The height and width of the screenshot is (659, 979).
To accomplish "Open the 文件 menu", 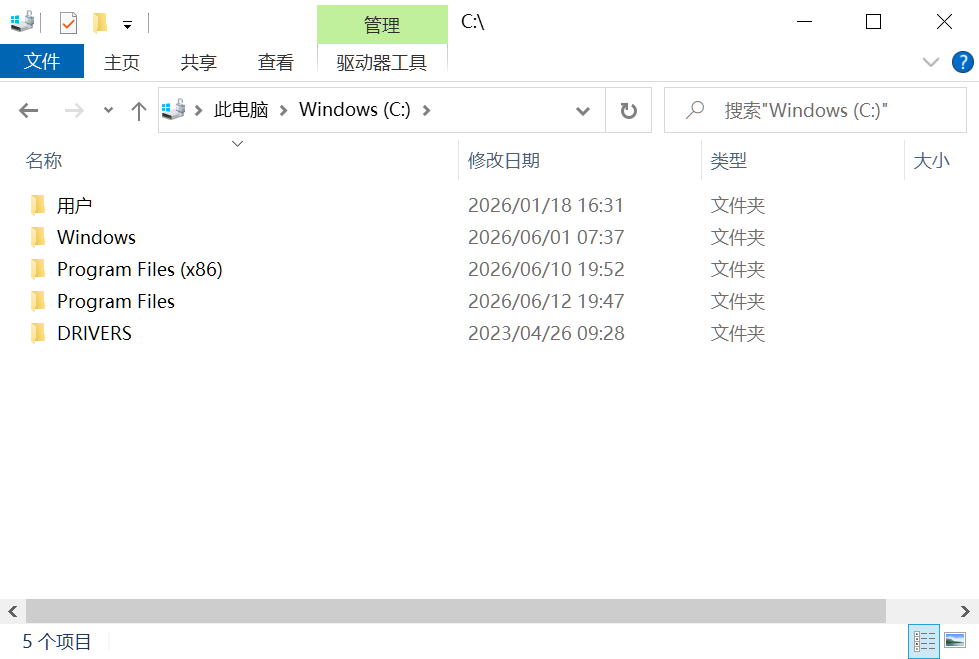I will coord(42,61).
